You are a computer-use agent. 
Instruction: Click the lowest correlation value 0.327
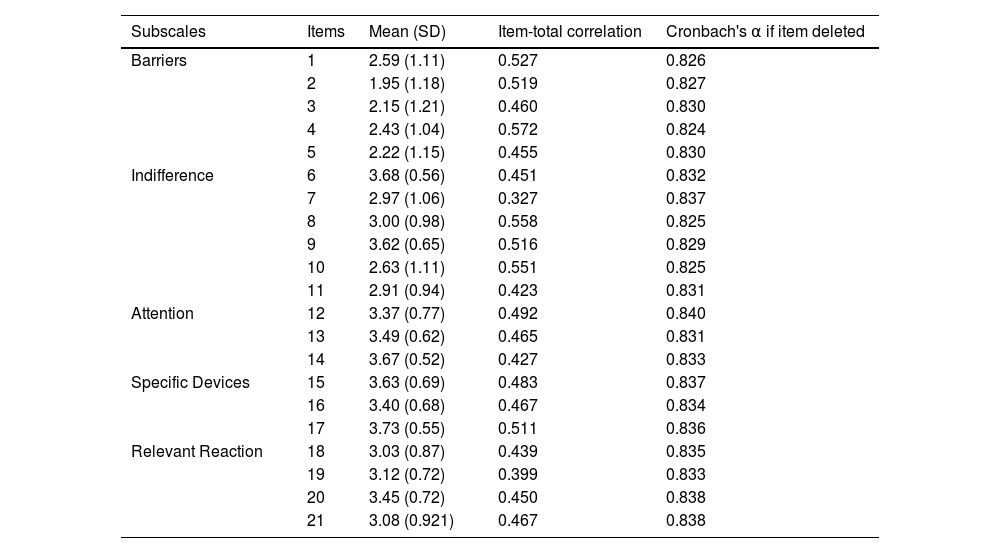coord(518,199)
